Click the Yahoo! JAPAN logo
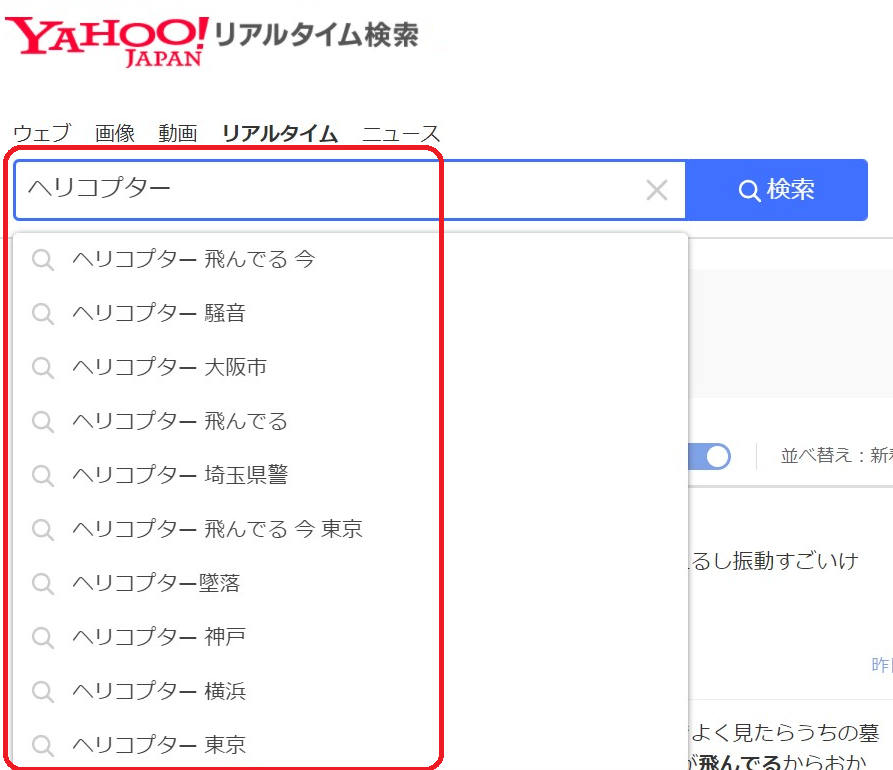 [106, 41]
